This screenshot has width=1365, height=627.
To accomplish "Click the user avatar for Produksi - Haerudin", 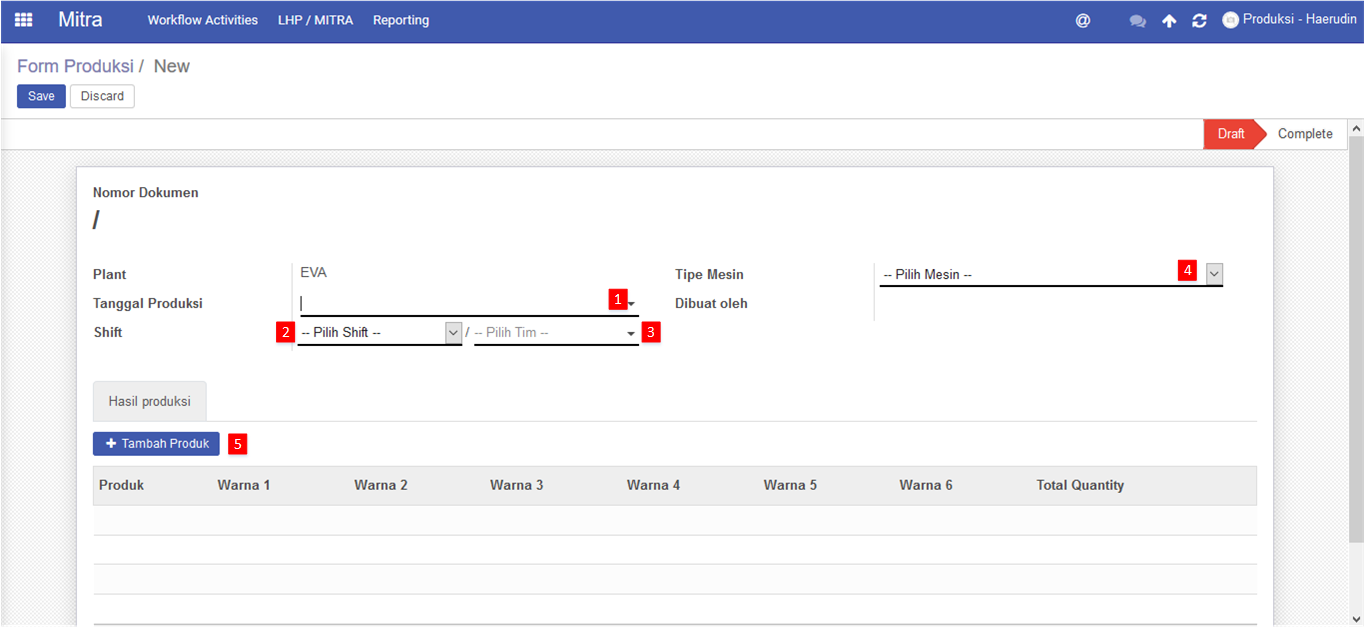I will 1230,20.
